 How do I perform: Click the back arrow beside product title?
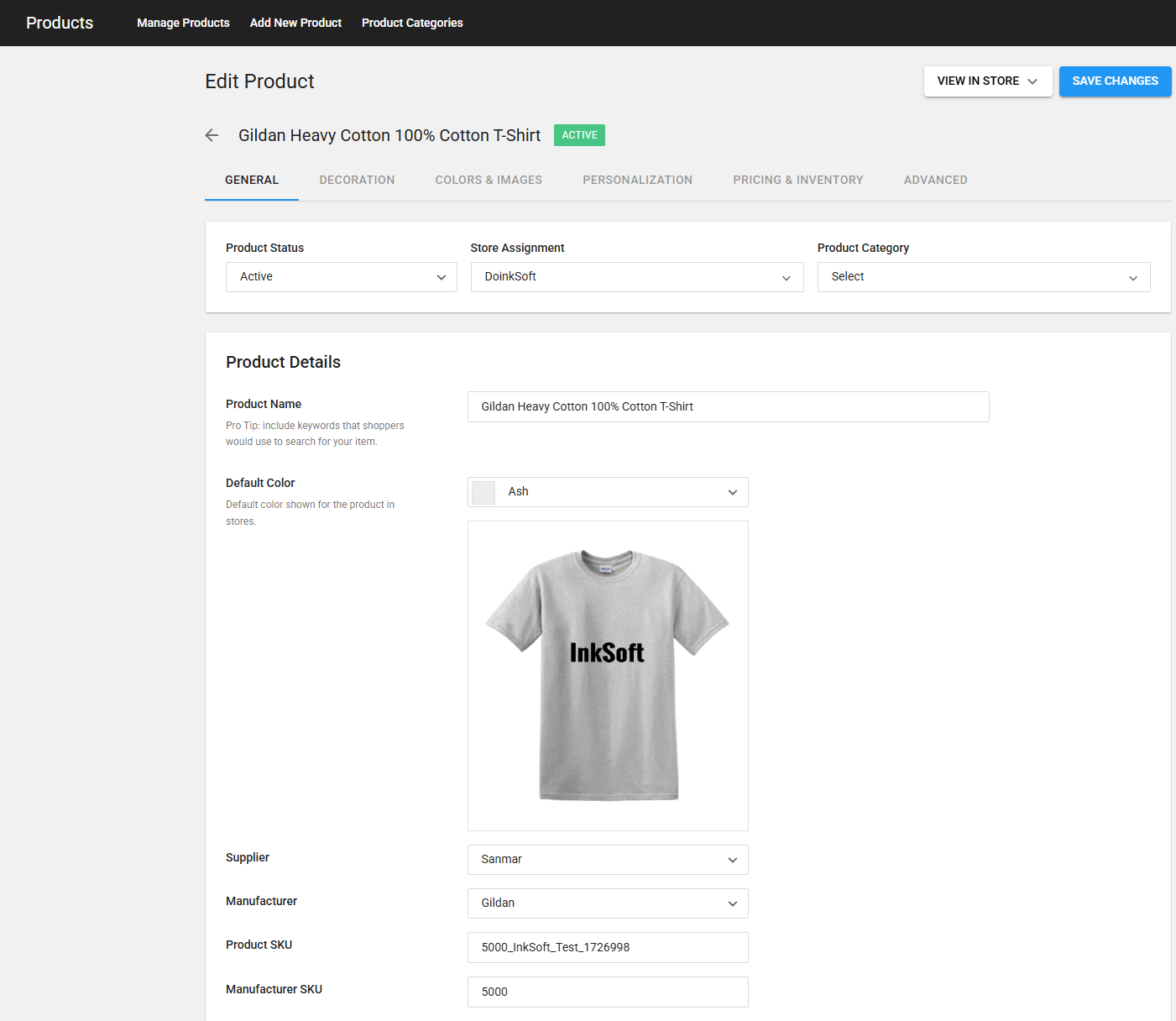pos(212,135)
